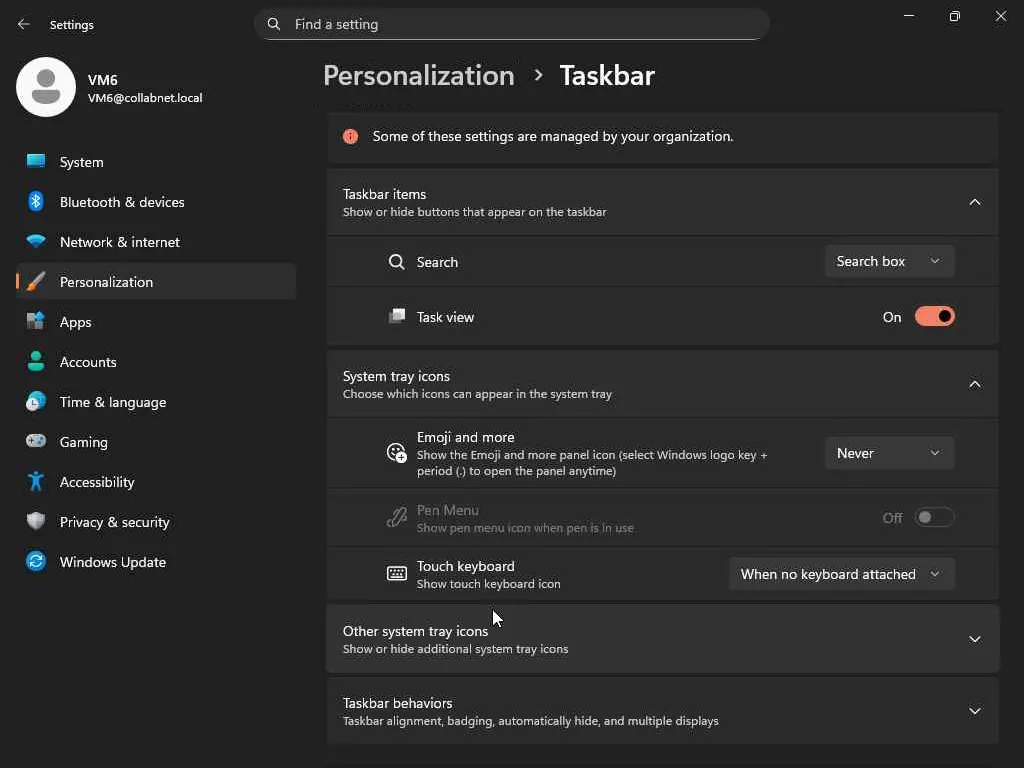Turn off the Task view toggle
1024x768 pixels.
pos(934,317)
